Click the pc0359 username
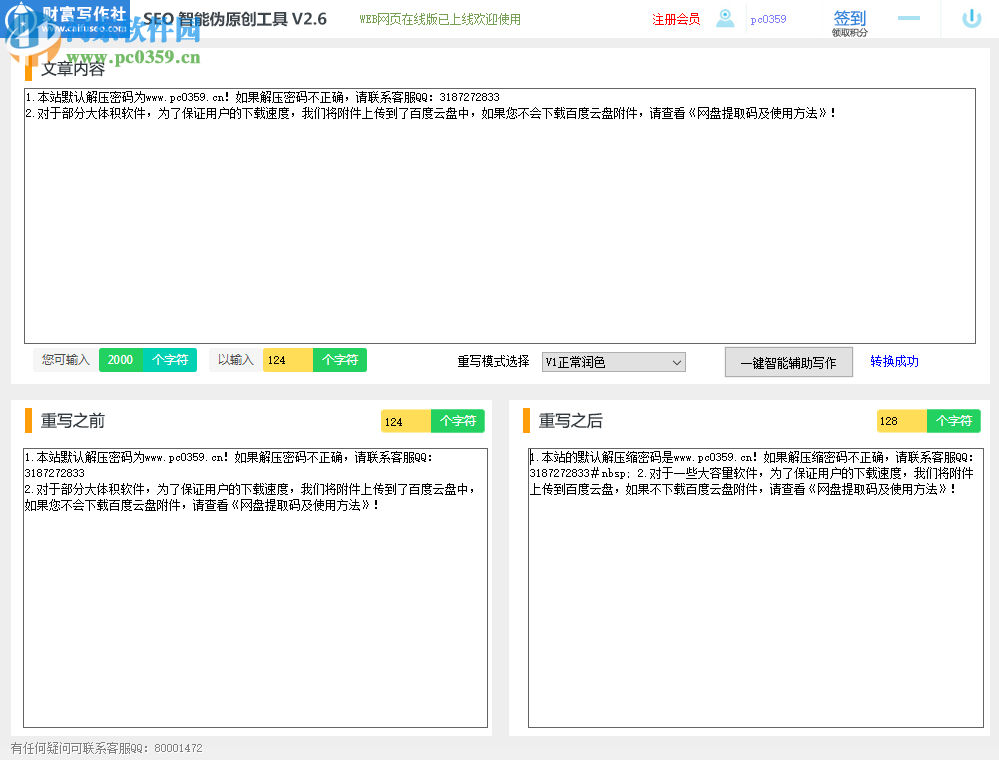The height and width of the screenshot is (760, 999). click(x=768, y=19)
